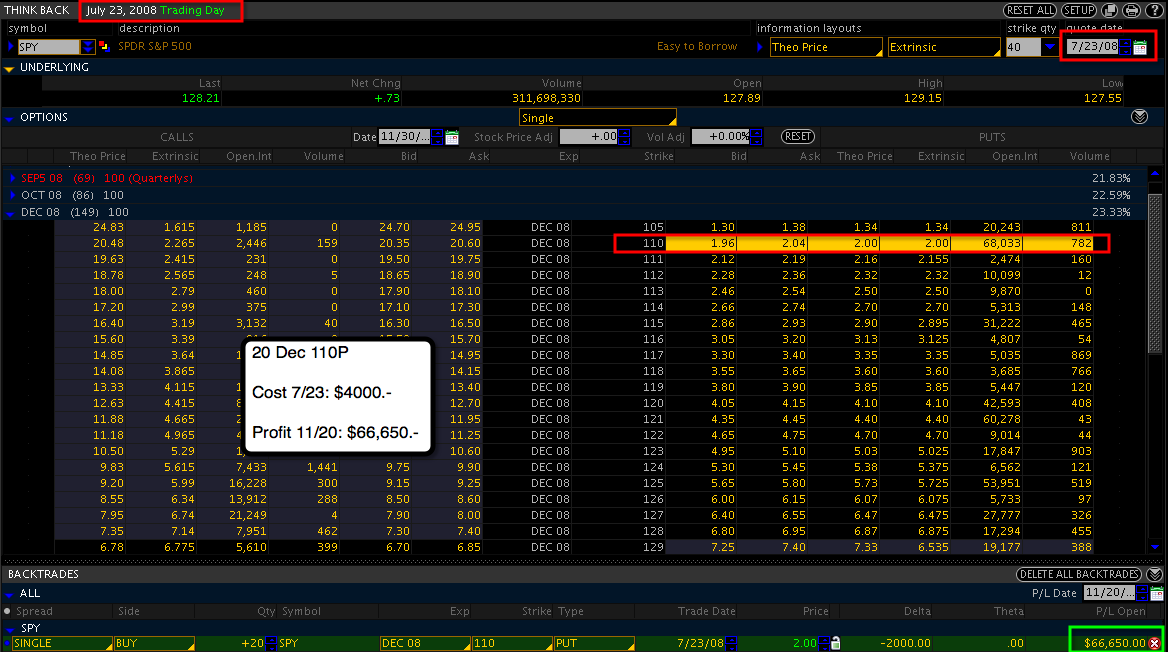Screen dimensions: 1168x652
Task: Open the quote date calendar picker
Action: tap(1140, 47)
